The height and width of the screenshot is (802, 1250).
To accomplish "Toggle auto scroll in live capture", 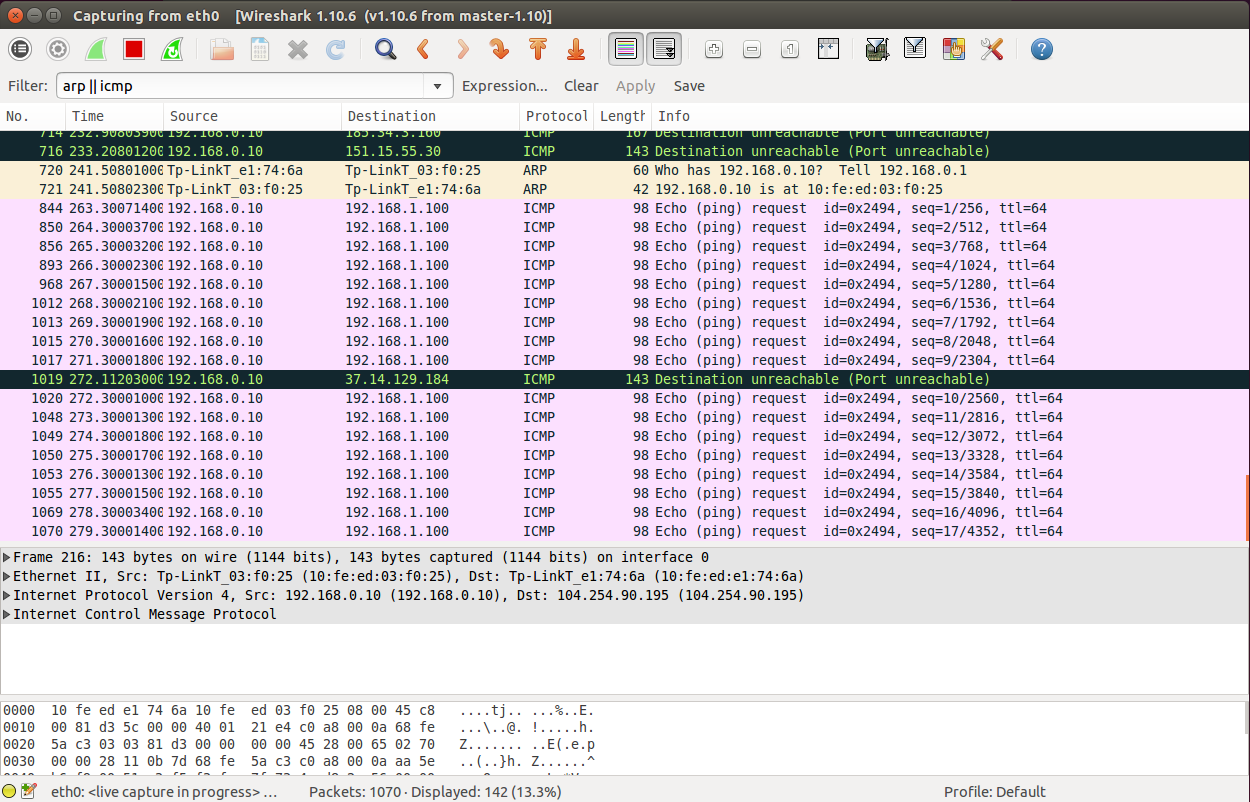I will pyautogui.click(x=664, y=49).
